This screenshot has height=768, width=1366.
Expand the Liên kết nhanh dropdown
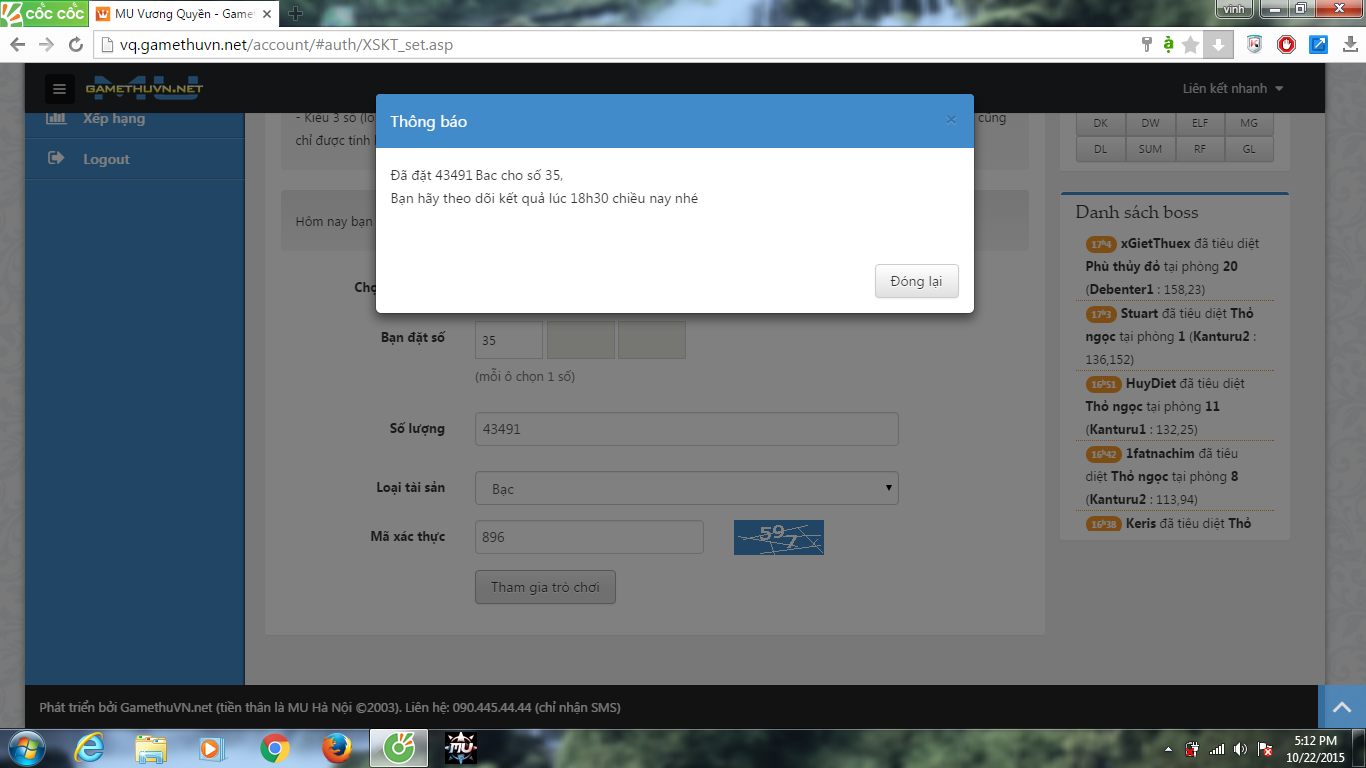1232,89
